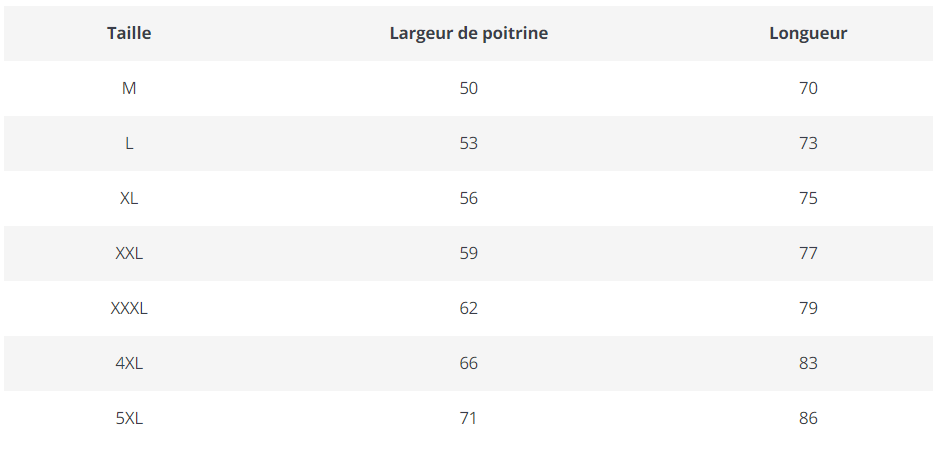Screen dimensions: 936x460
Task: Select the M size cell
Action: click(x=129, y=88)
